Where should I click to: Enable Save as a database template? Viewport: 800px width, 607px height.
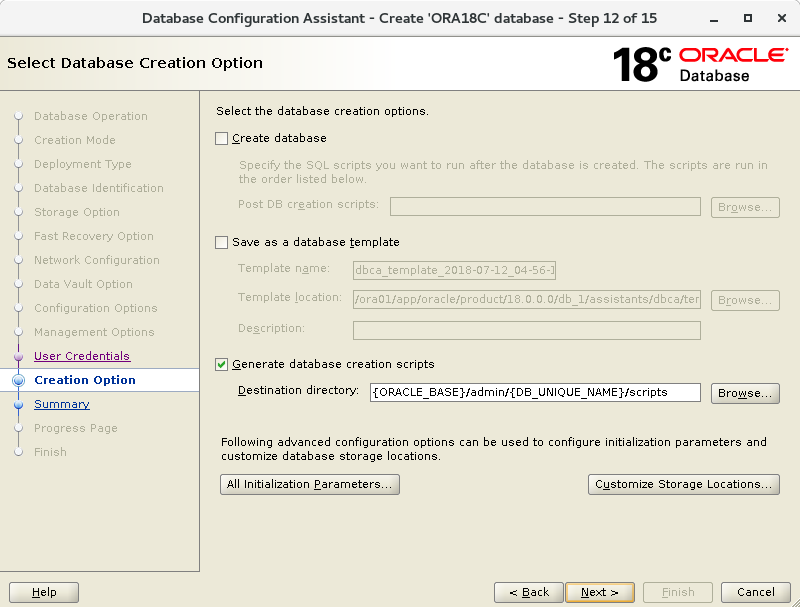click(221, 242)
